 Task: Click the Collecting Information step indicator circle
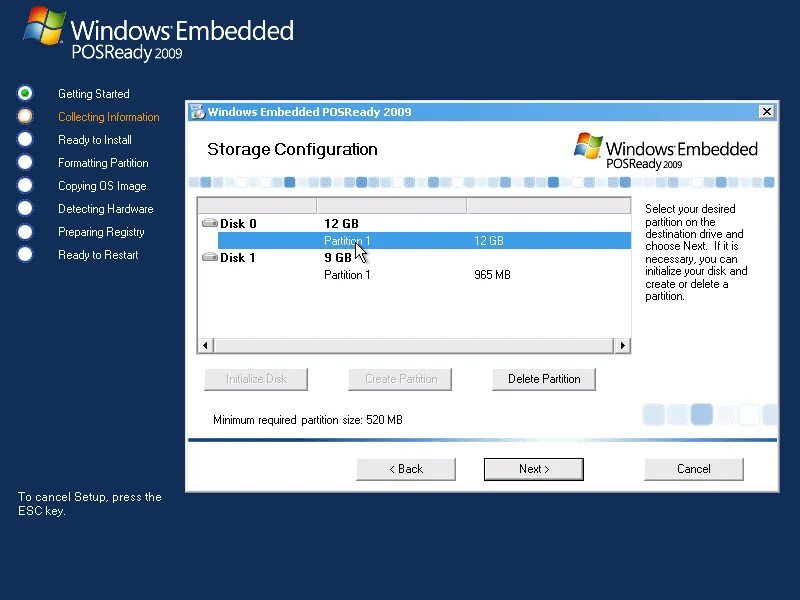click(x=25, y=116)
